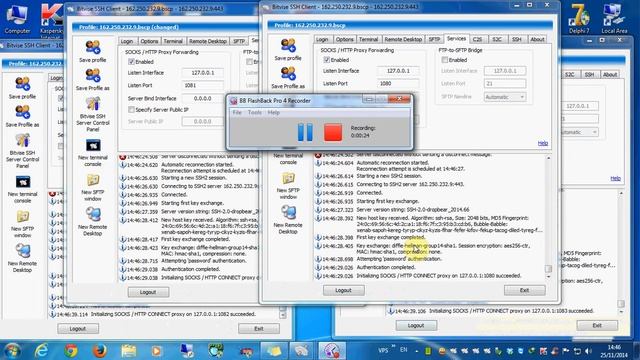Launch Google Chrome from taskbar

pos(70,351)
